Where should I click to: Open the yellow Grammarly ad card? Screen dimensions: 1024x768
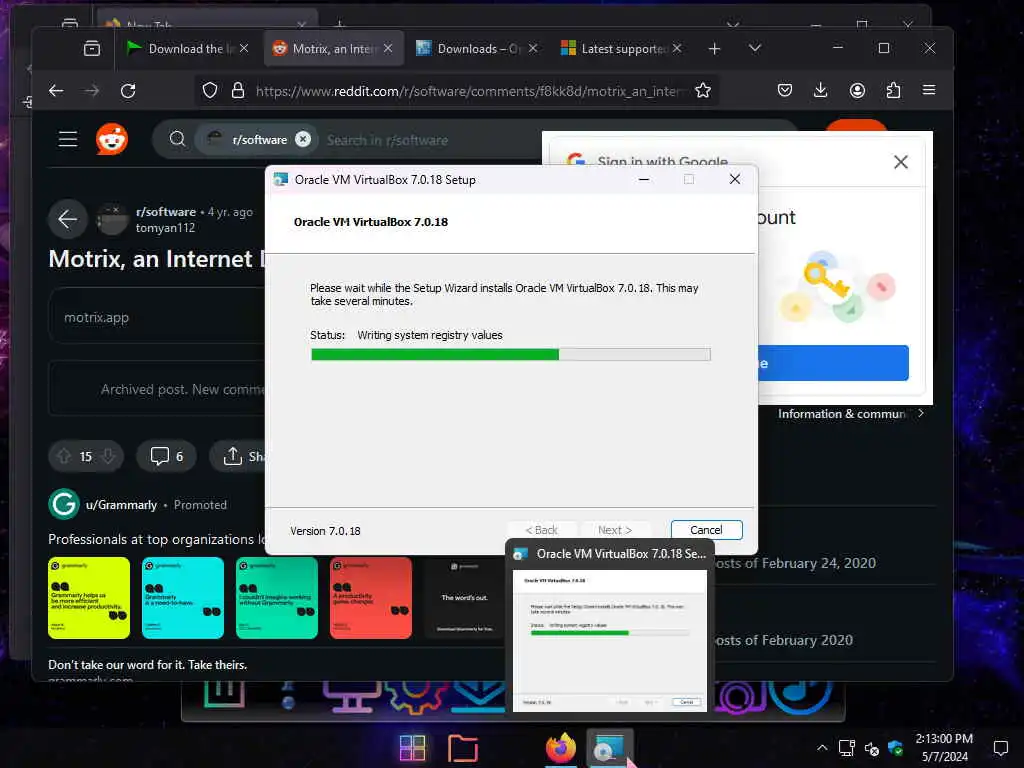[89, 598]
